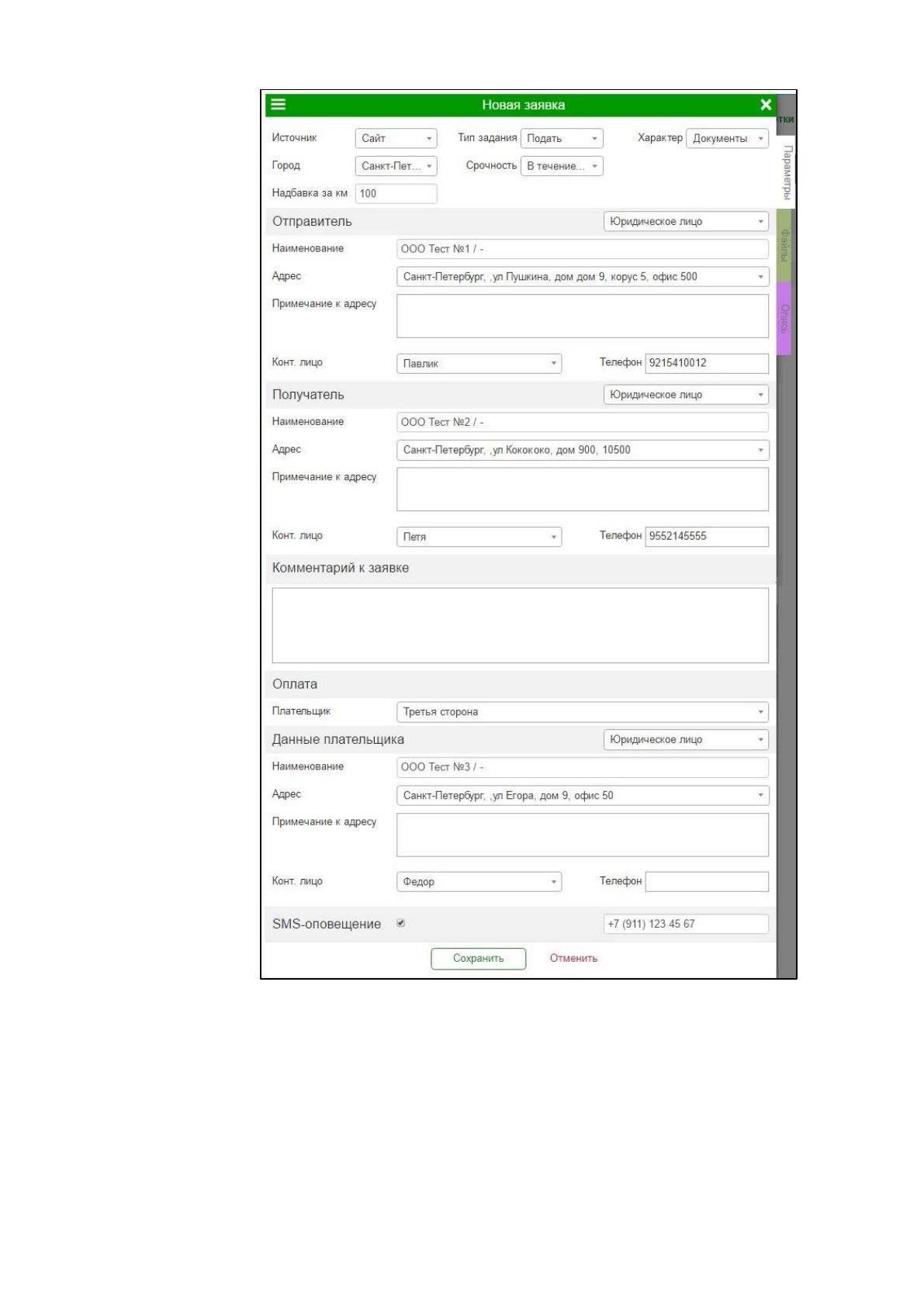The width and height of the screenshot is (924, 1307).
Task: Open the Источник dropdown
Action: (396, 138)
